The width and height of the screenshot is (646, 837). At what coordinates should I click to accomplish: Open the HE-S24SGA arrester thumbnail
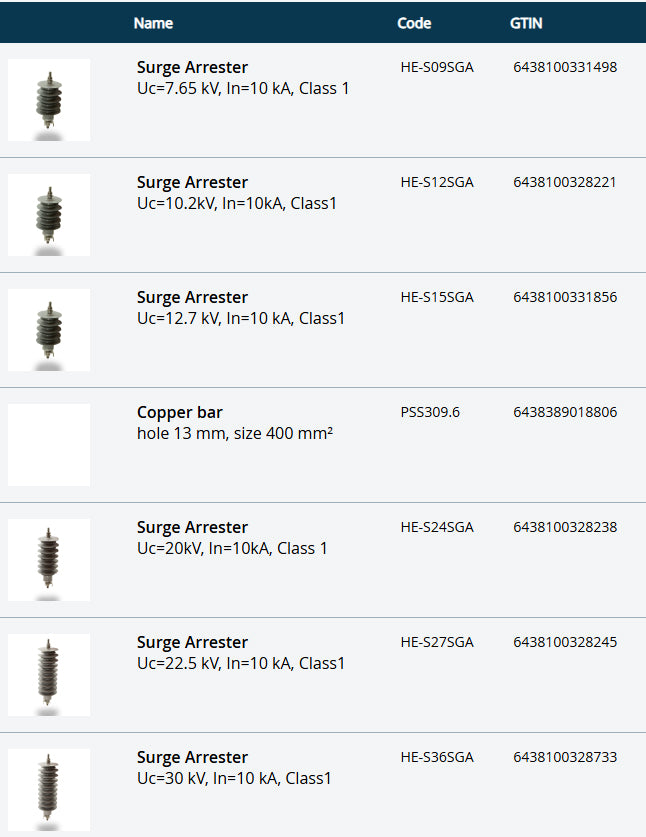(48, 560)
